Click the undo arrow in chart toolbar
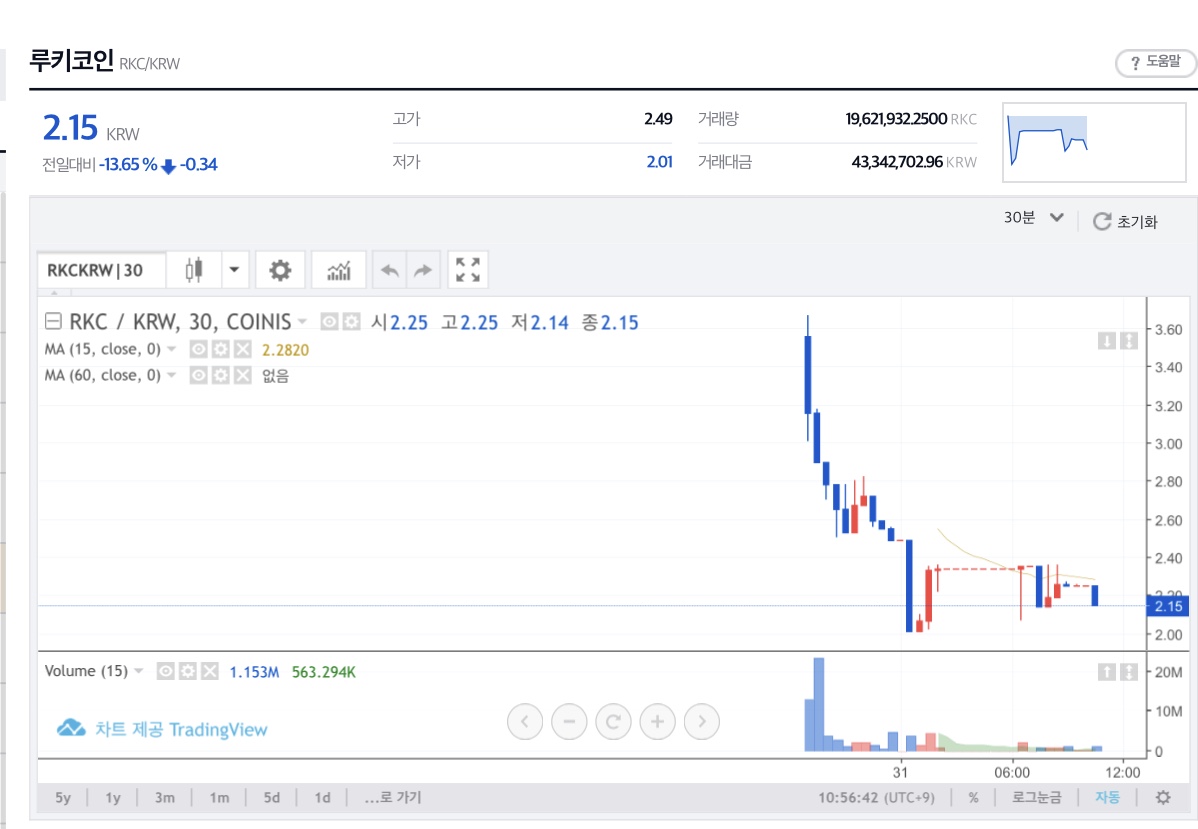This screenshot has width=1198, height=829. [x=390, y=270]
